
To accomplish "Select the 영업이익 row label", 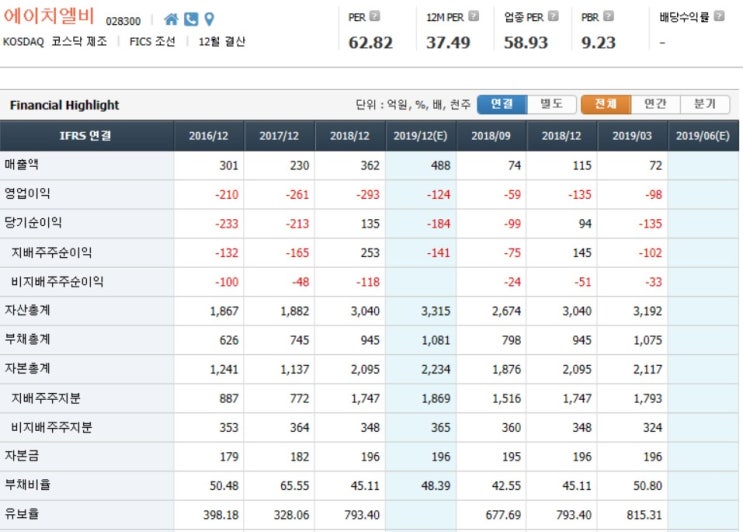I will tap(27, 194).
